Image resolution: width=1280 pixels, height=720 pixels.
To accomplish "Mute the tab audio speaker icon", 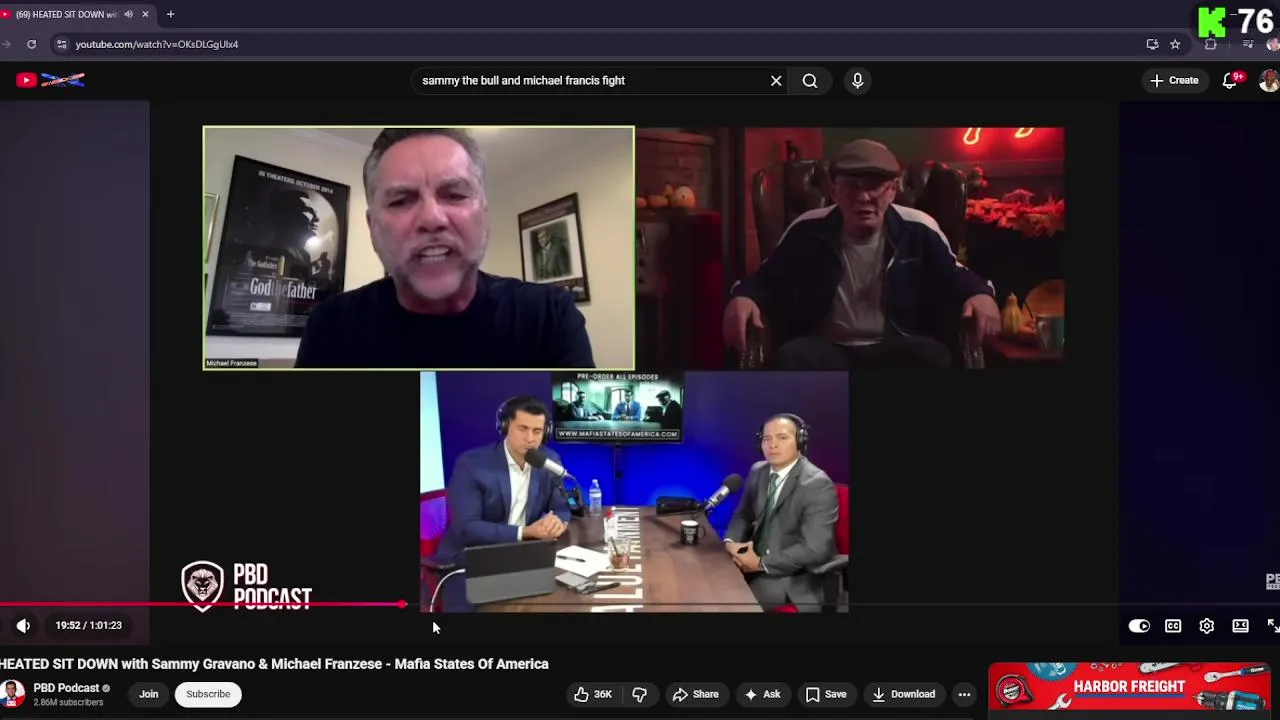I will click(x=128, y=14).
